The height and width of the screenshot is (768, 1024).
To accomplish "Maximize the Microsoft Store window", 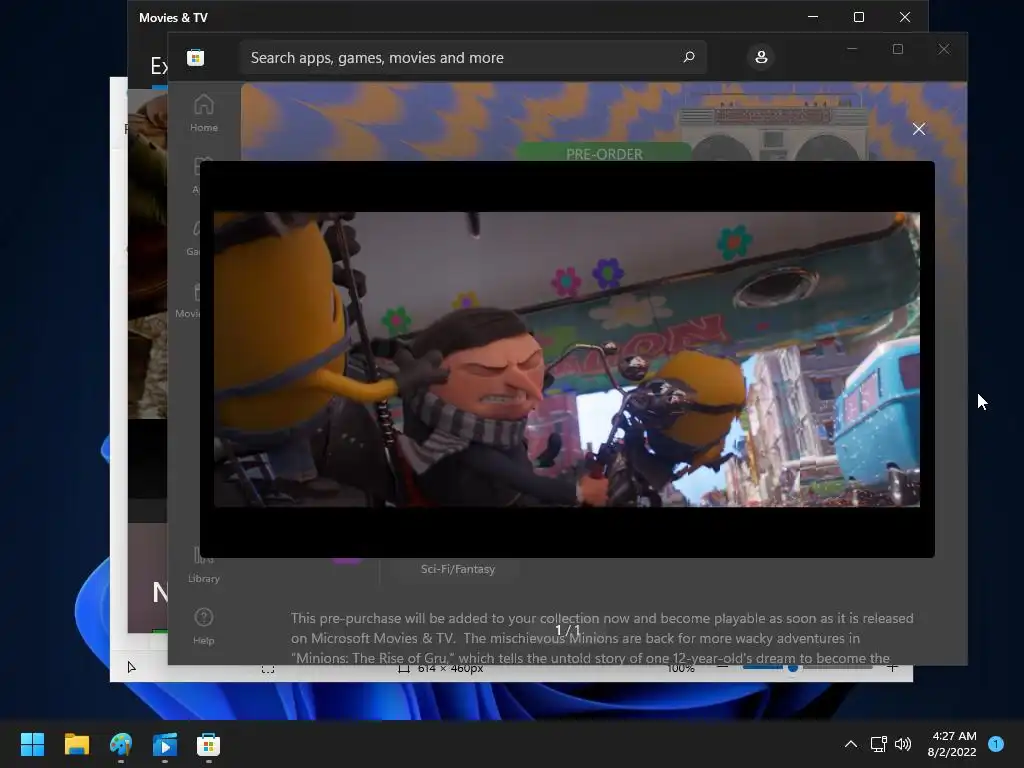I will coord(898,49).
